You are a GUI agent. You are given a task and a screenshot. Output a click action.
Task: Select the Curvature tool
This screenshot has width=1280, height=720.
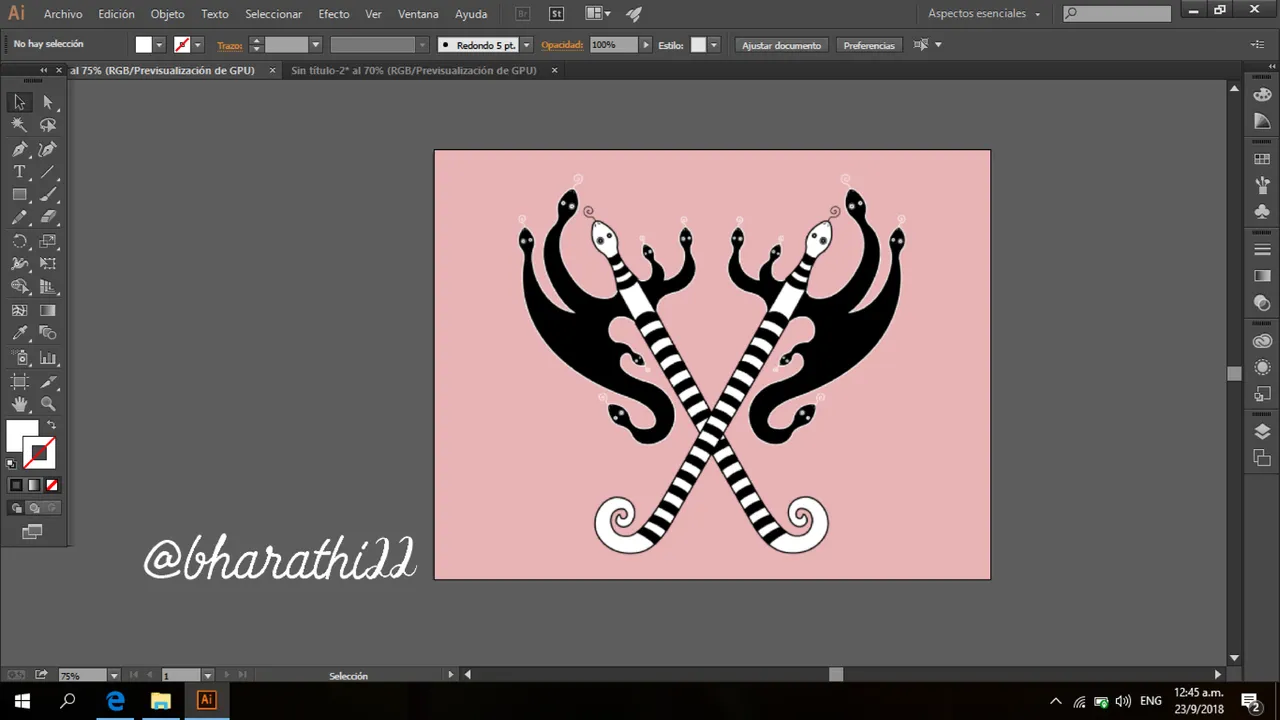[x=48, y=149]
